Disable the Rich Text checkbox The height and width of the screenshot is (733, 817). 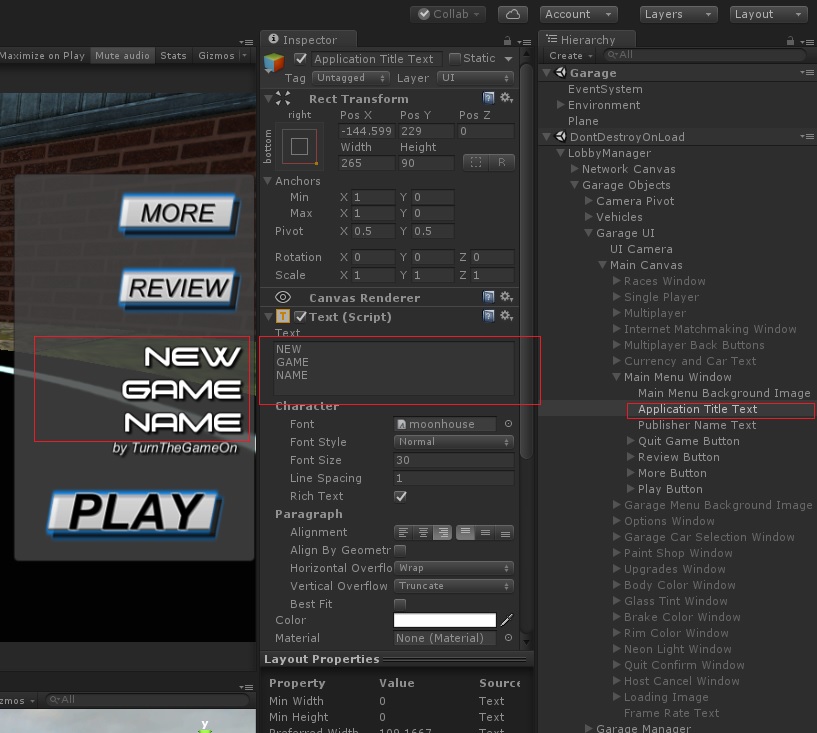402,496
